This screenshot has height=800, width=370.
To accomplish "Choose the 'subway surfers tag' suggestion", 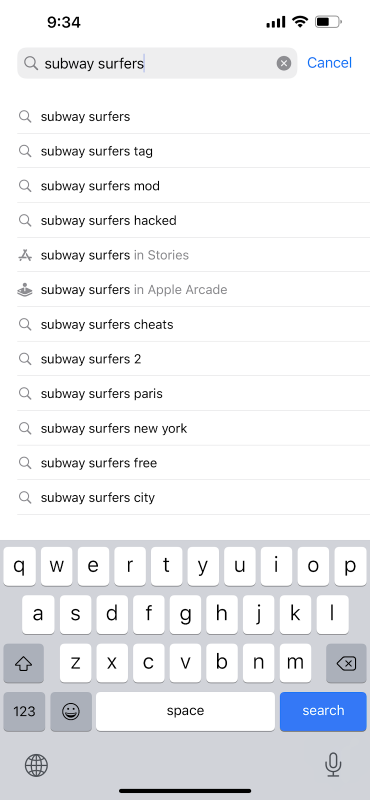I will (x=193, y=151).
